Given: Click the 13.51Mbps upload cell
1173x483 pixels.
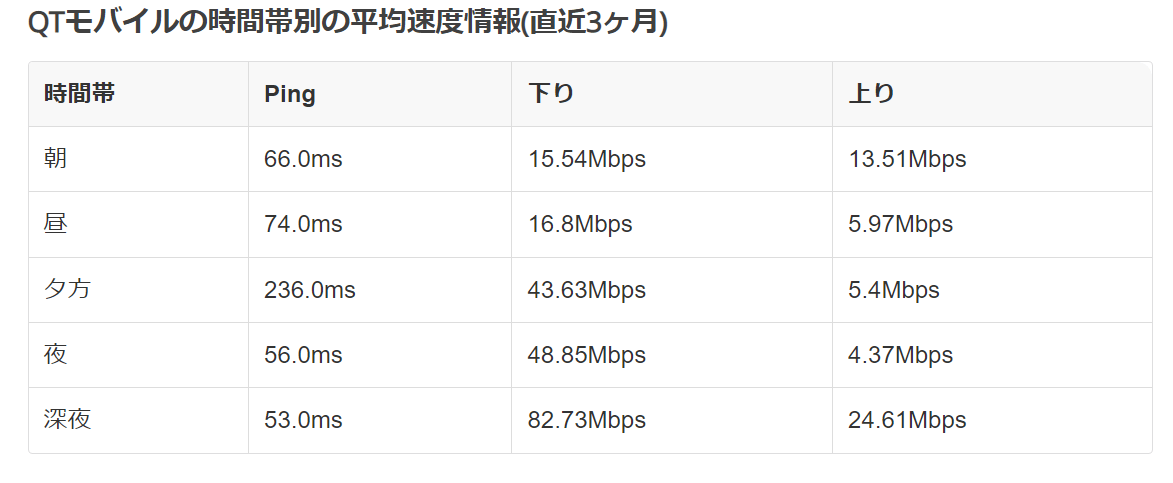Looking at the screenshot, I should [907, 159].
